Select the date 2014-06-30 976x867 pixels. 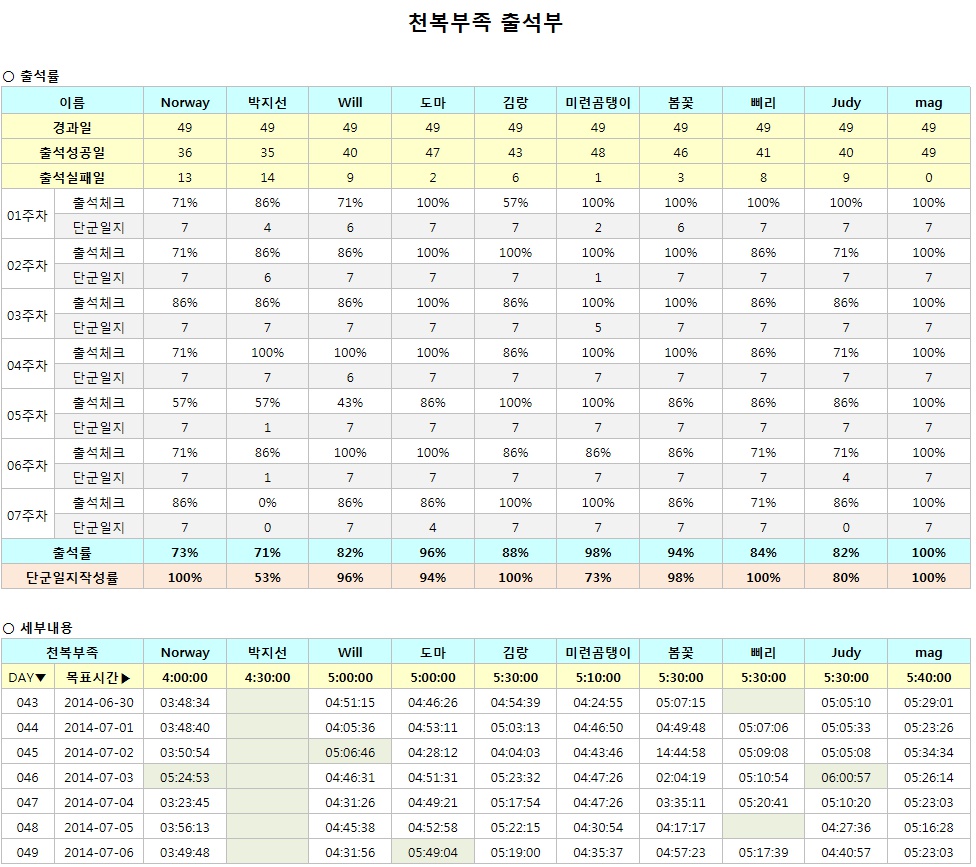click(99, 702)
